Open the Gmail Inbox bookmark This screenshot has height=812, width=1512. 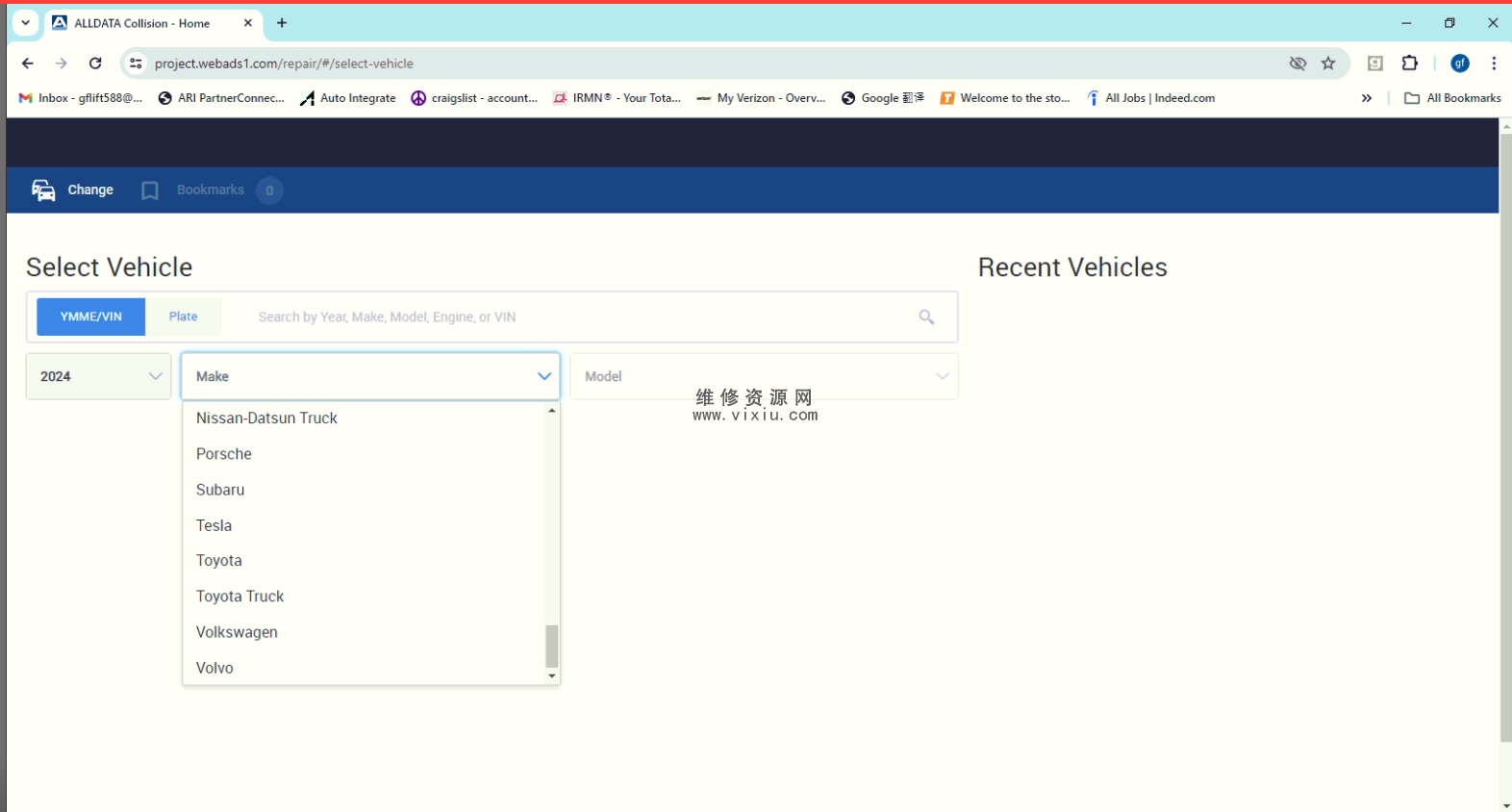(81, 98)
